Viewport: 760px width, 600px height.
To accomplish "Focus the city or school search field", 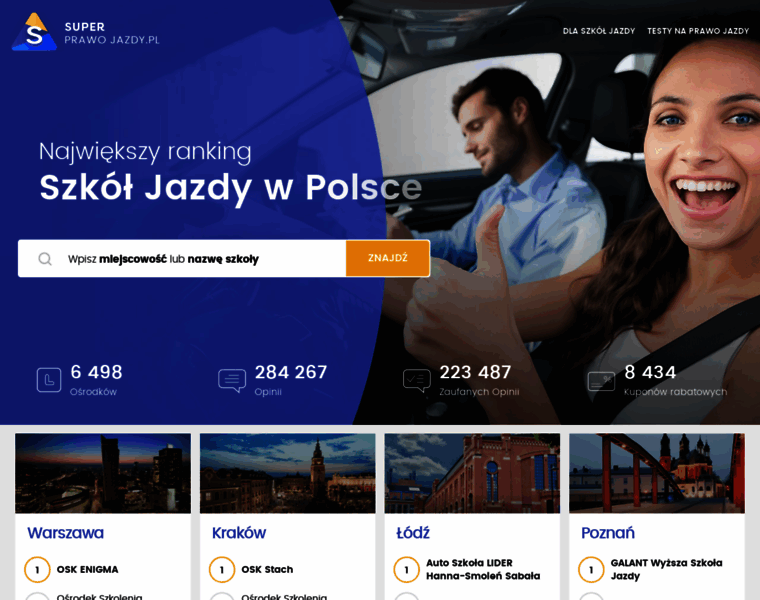I will pyautogui.click(x=182, y=259).
